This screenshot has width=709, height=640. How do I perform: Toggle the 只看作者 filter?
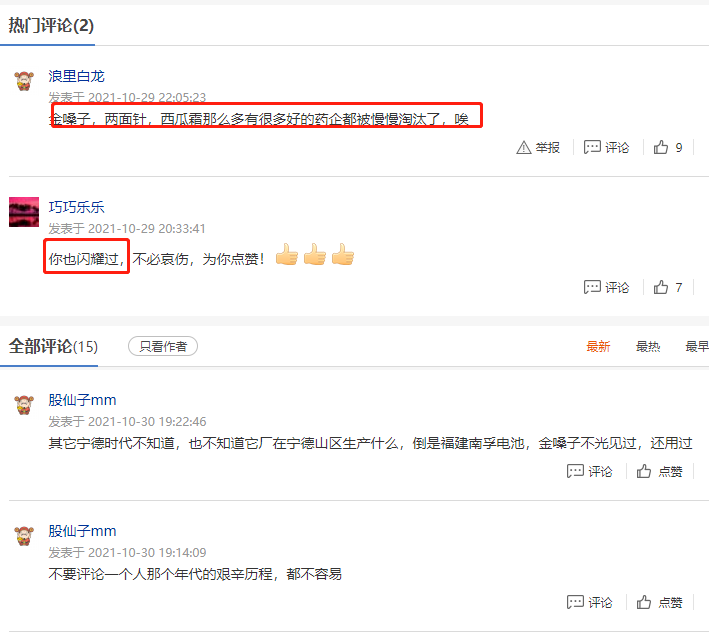pos(163,346)
